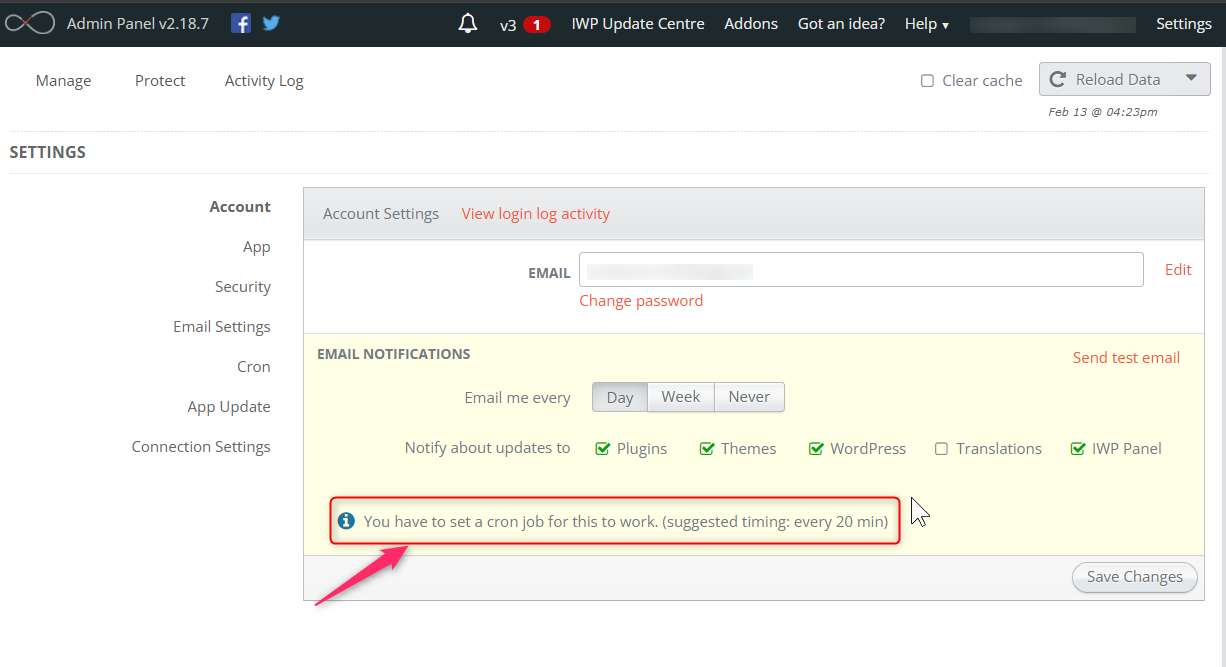
Task: Open the Facebook icon link
Action: 241,23
